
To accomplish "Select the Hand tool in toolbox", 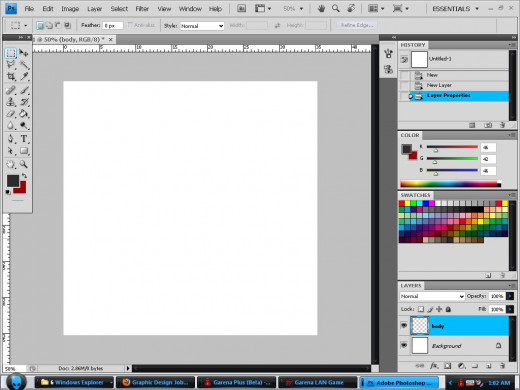I will (11, 164).
